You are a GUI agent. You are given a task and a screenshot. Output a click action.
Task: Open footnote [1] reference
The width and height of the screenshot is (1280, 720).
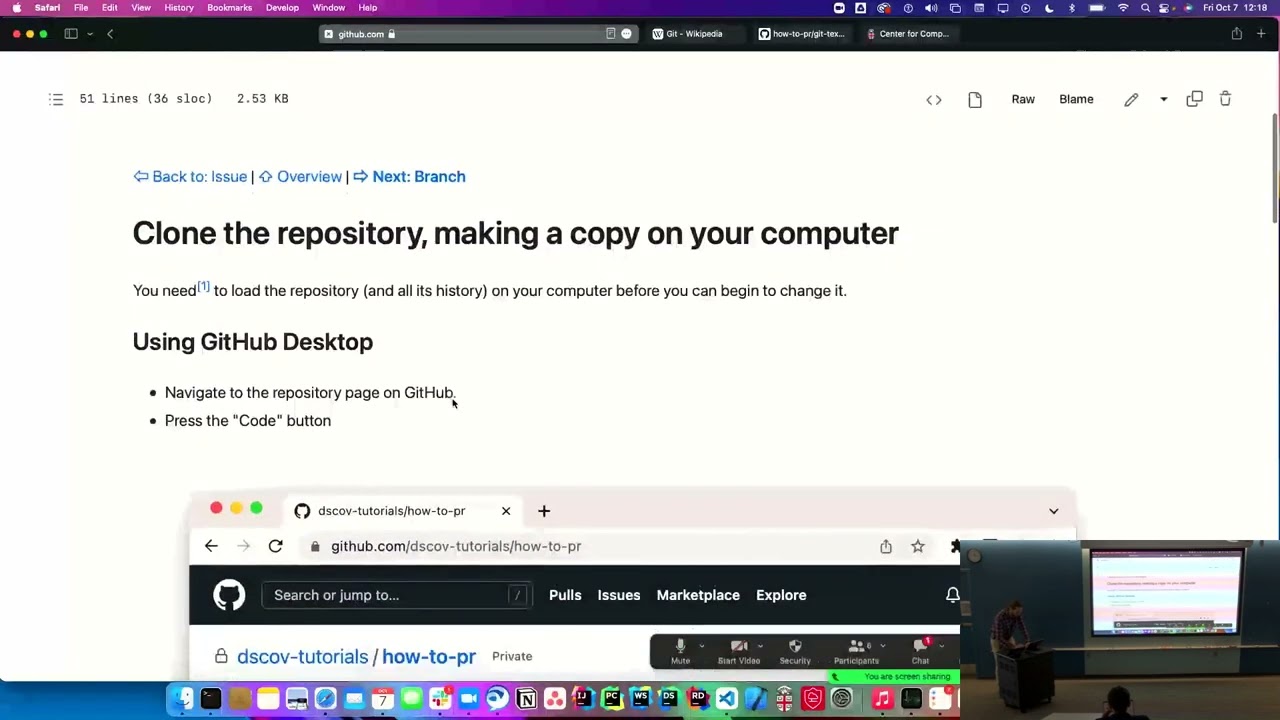tap(203, 287)
